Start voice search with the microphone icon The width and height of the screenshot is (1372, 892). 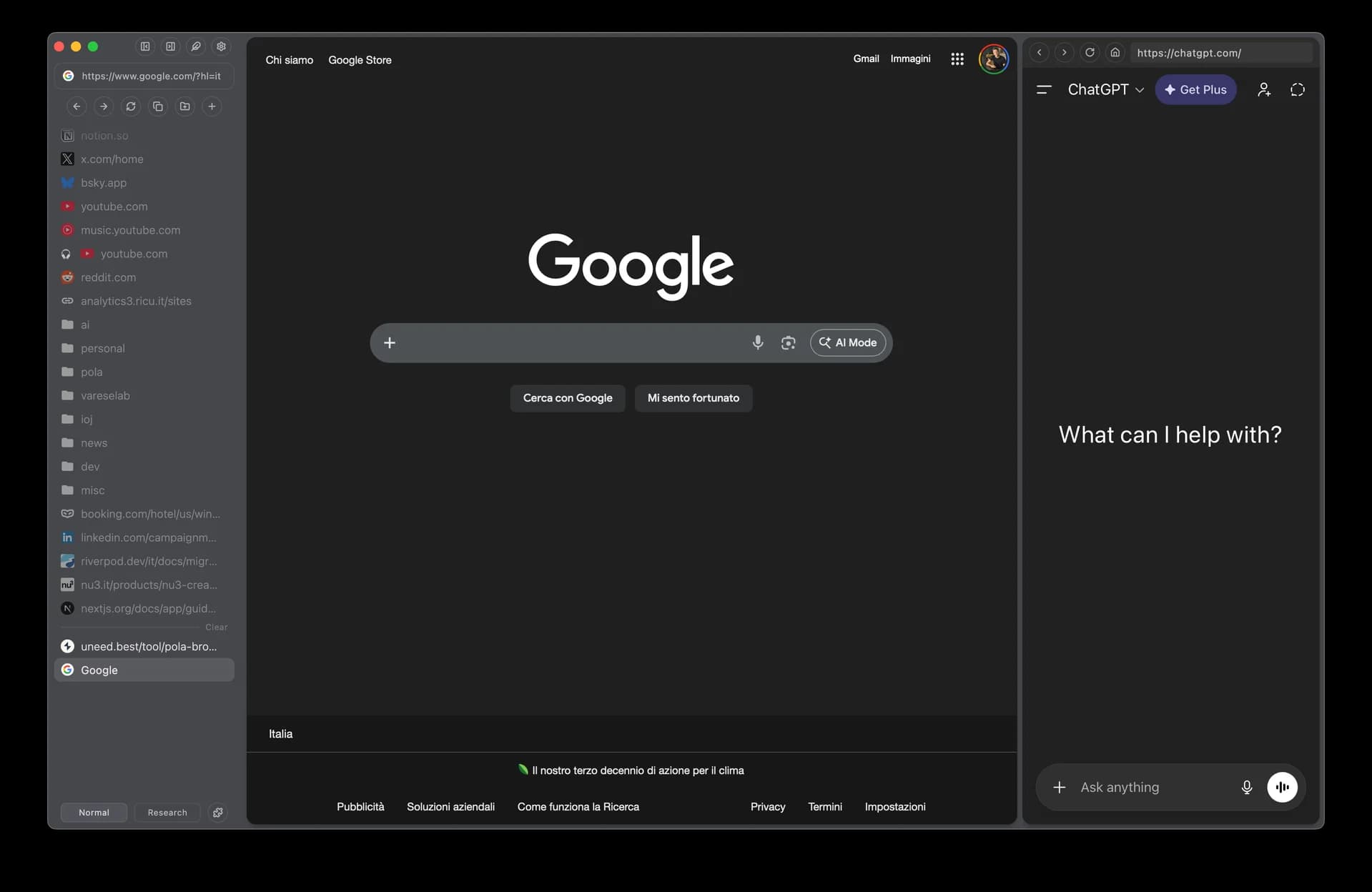point(758,342)
